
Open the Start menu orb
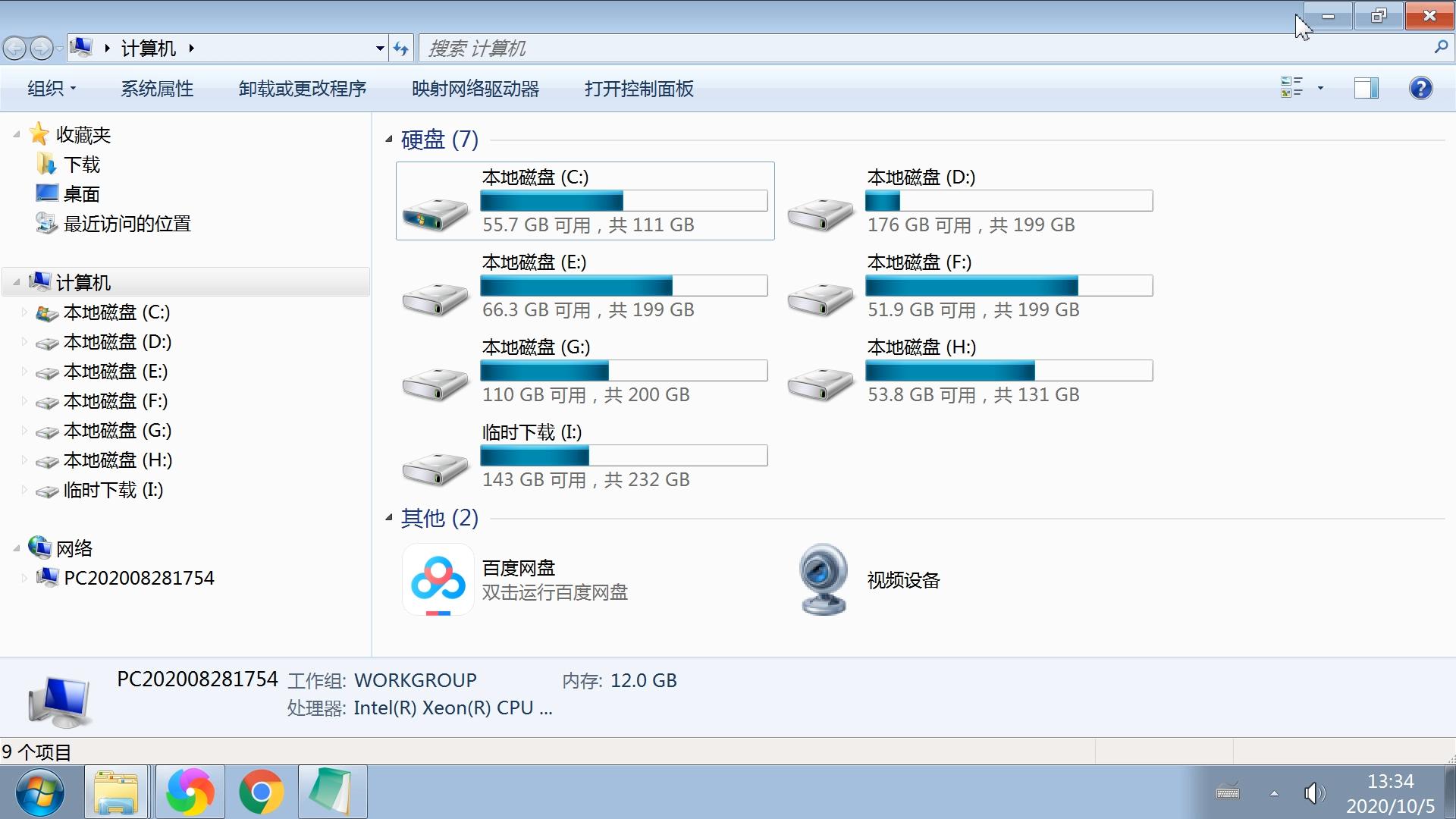[39, 791]
